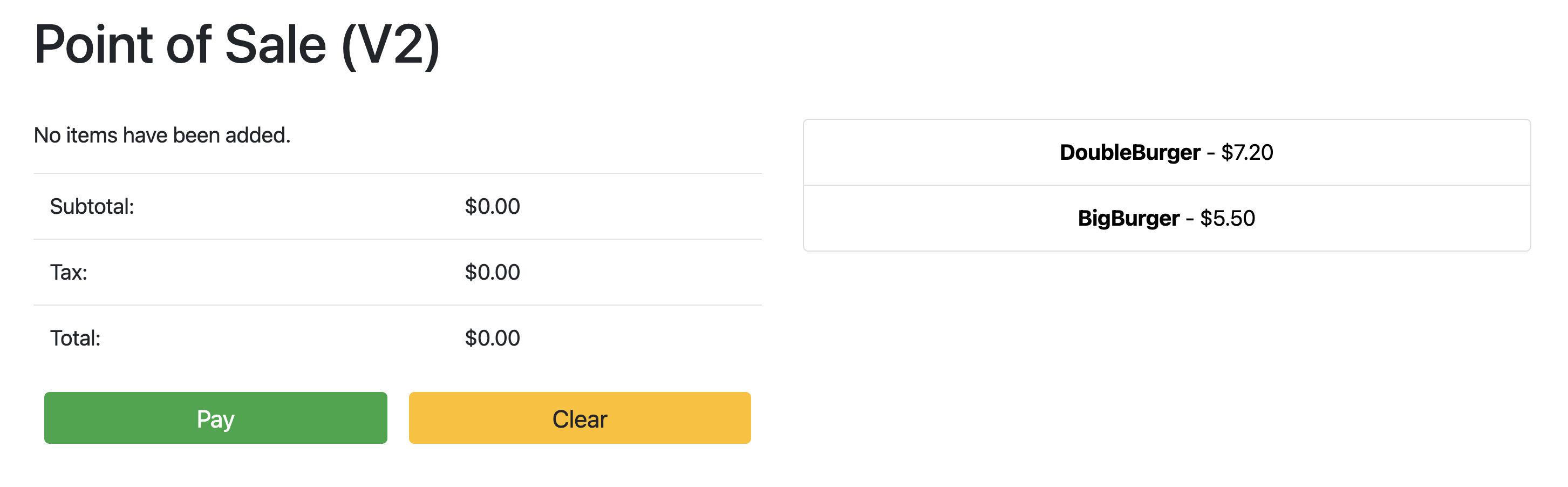Click the Point of Sale (V2) heading
Image resolution: width=1568 pixels, height=487 pixels.
(237, 43)
